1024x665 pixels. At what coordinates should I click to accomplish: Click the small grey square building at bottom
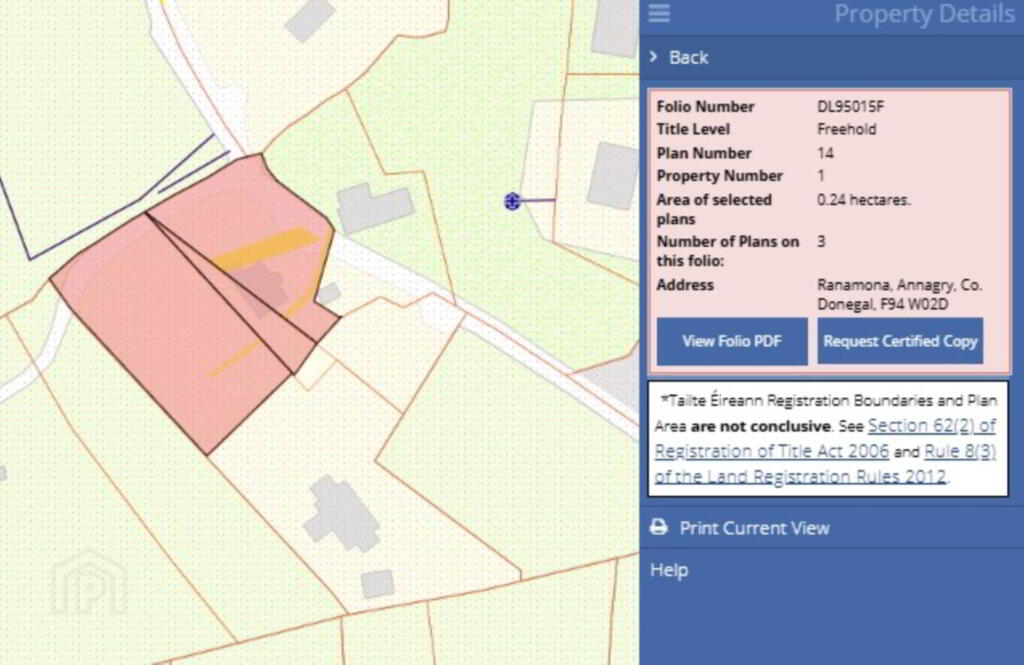tap(378, 584)
